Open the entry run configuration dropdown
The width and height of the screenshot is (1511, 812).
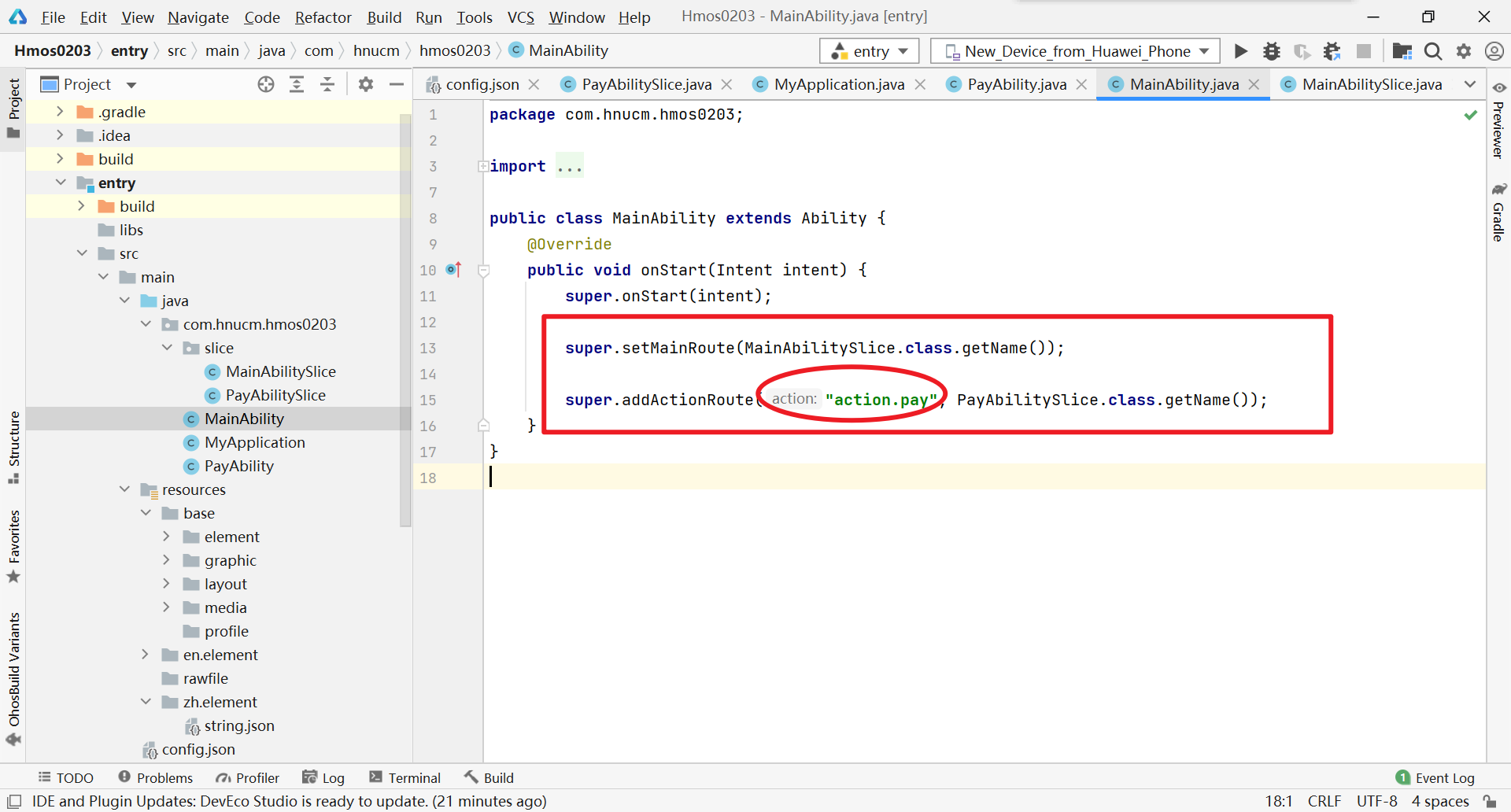(x=869, y=51)
